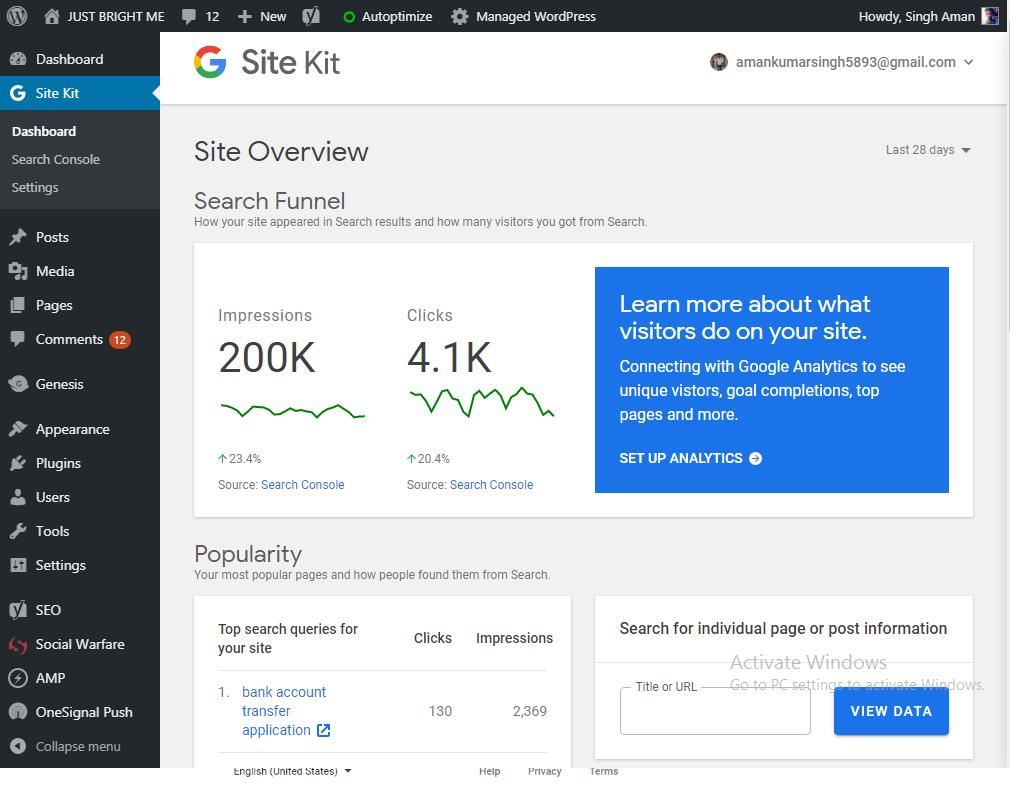Click the Privacy footer link
The width and height of the screenshot is (1010, 802).
click(x=544, y=771)
